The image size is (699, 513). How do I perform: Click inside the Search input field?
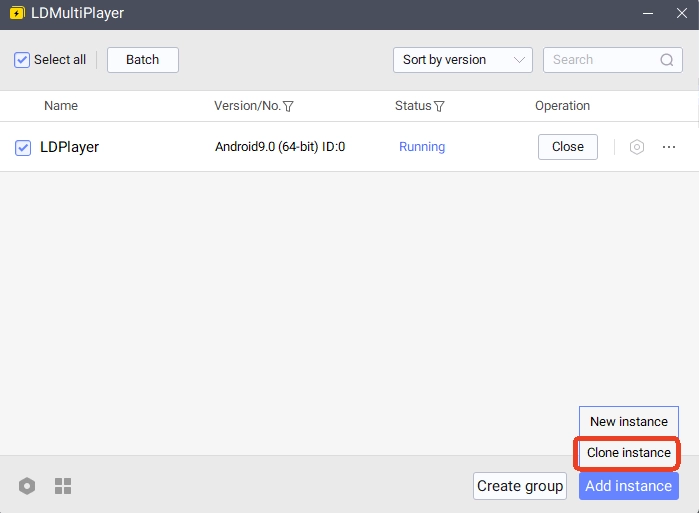click(598, 60)
